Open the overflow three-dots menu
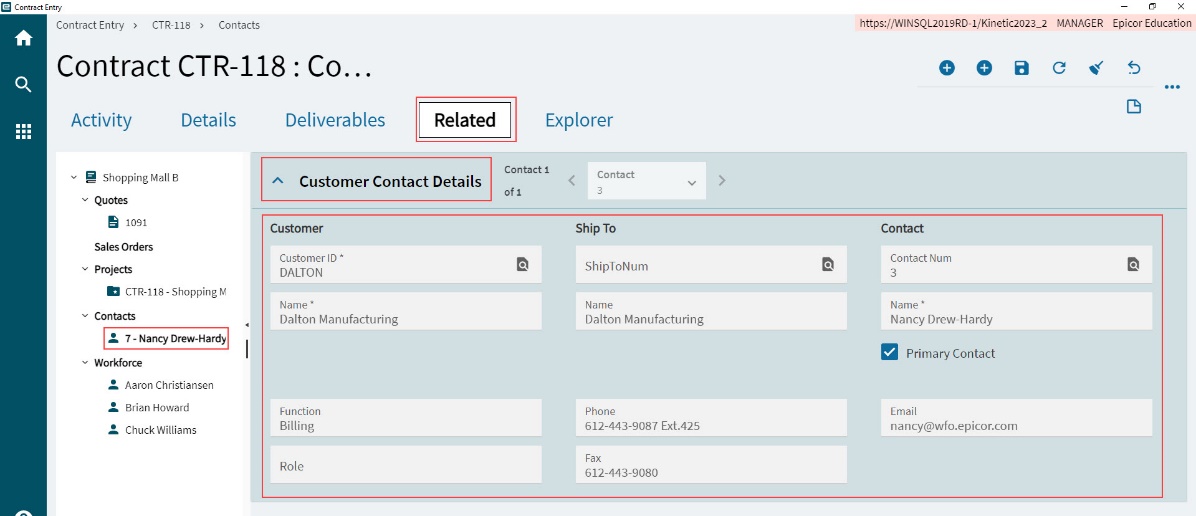 1172,87
